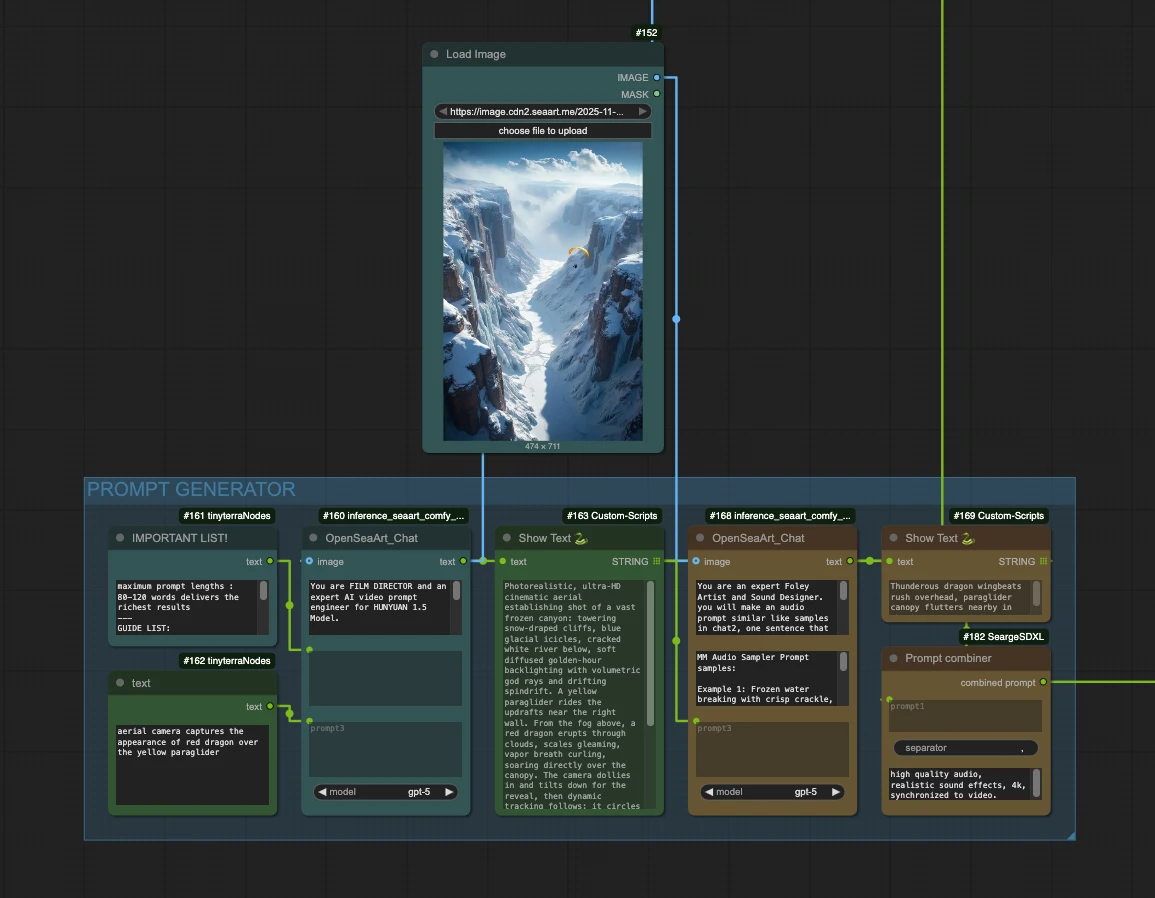Select the PROMPT GENERATOR group title
The image size is (1155, 898).
(191, 490)
